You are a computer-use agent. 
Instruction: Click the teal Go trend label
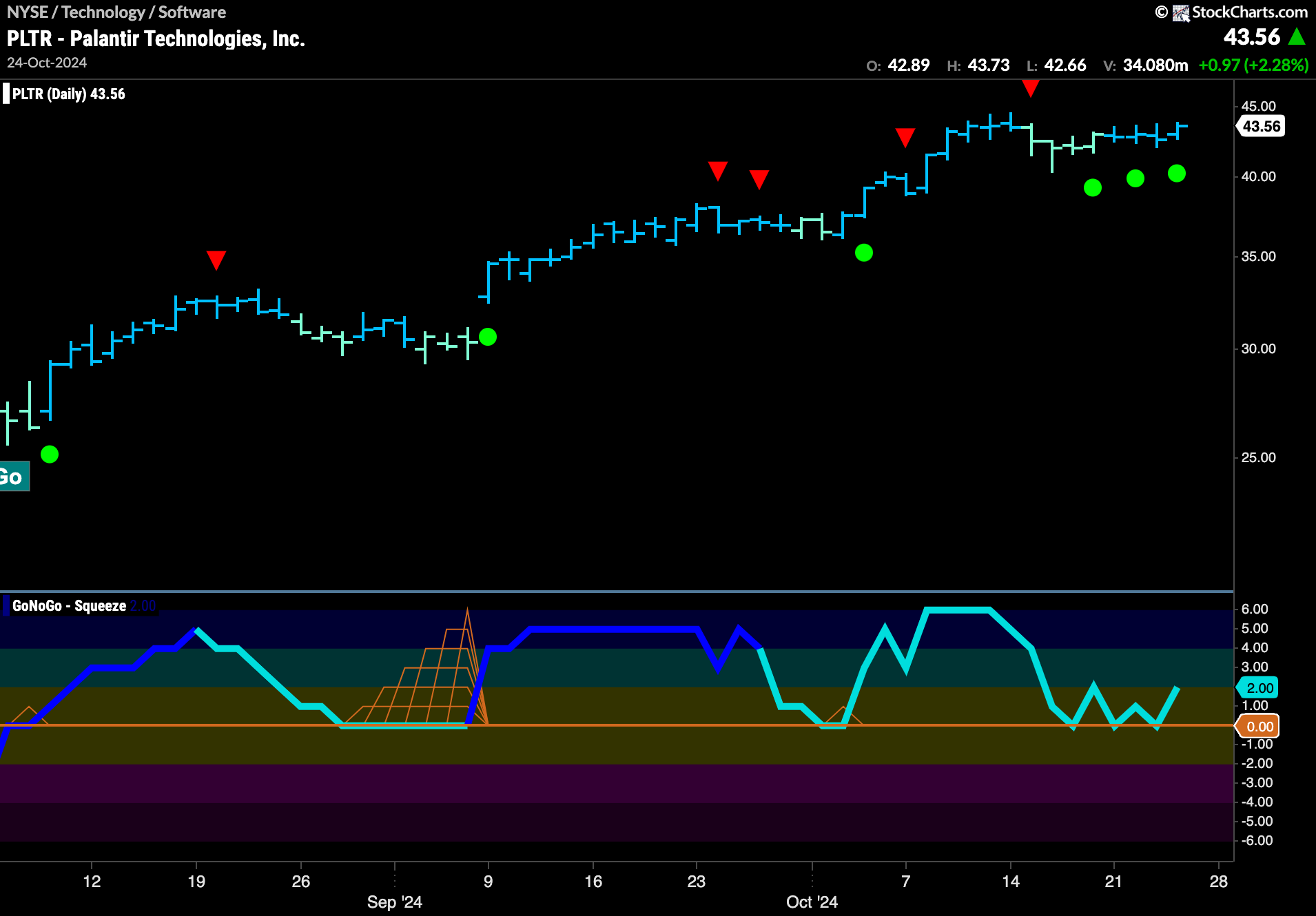14,477
